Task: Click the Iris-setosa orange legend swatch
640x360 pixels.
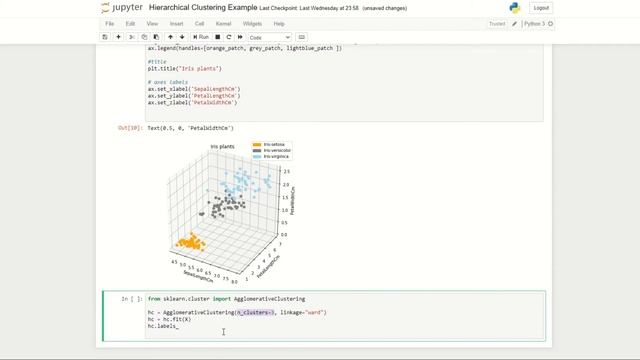Action: [257, 144]
